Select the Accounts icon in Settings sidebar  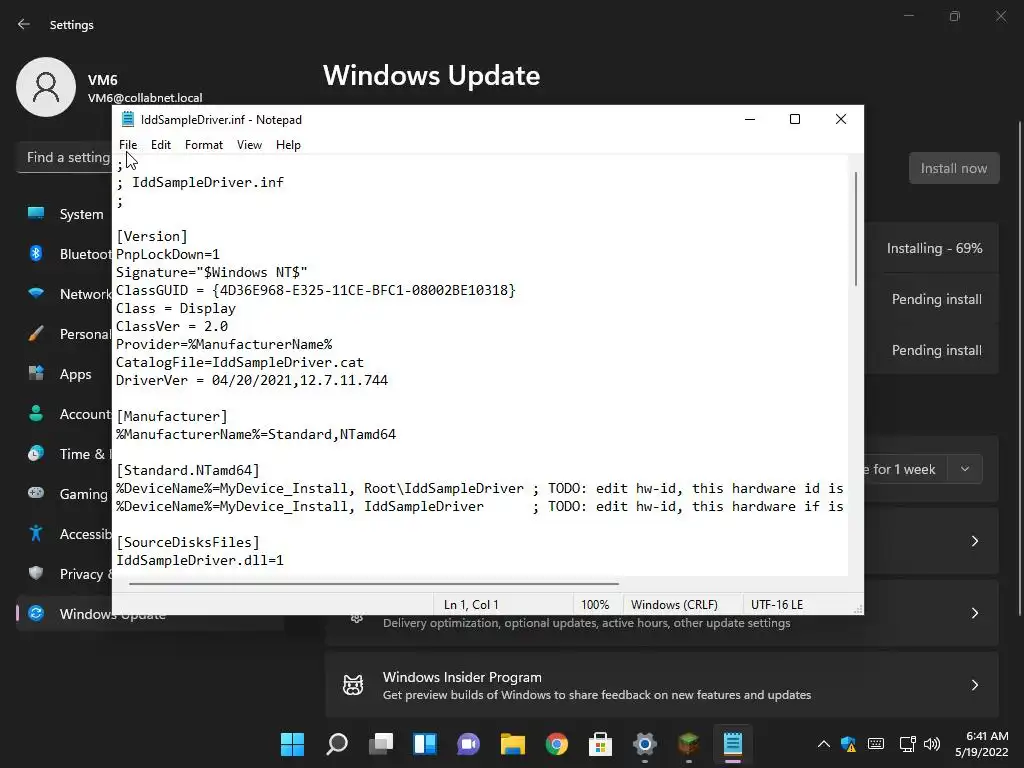[x=36, y=413]
